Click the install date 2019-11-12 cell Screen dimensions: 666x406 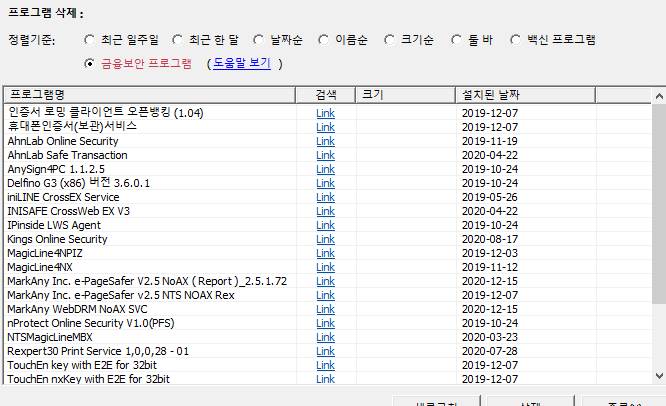[490, 267]
